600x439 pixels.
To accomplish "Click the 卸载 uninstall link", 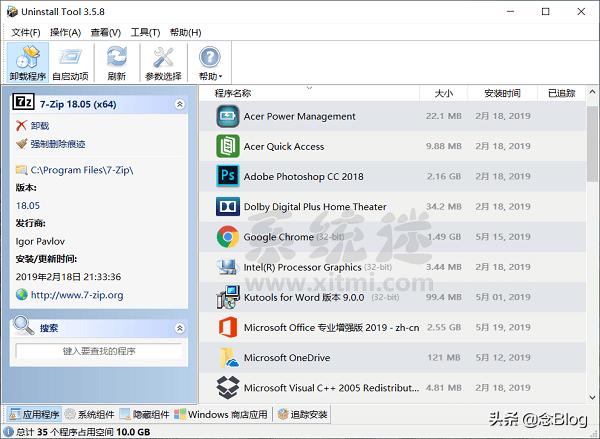I will click(x=40, y=126).
